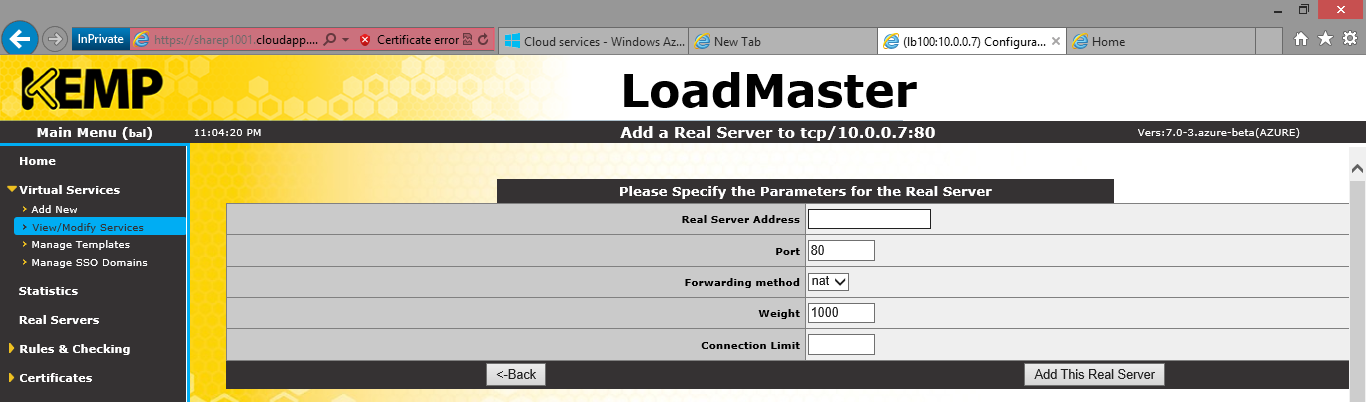This screenshot has height=402, width=1366.
Task: Open the Home main menu item
Action: click(37, 161)
